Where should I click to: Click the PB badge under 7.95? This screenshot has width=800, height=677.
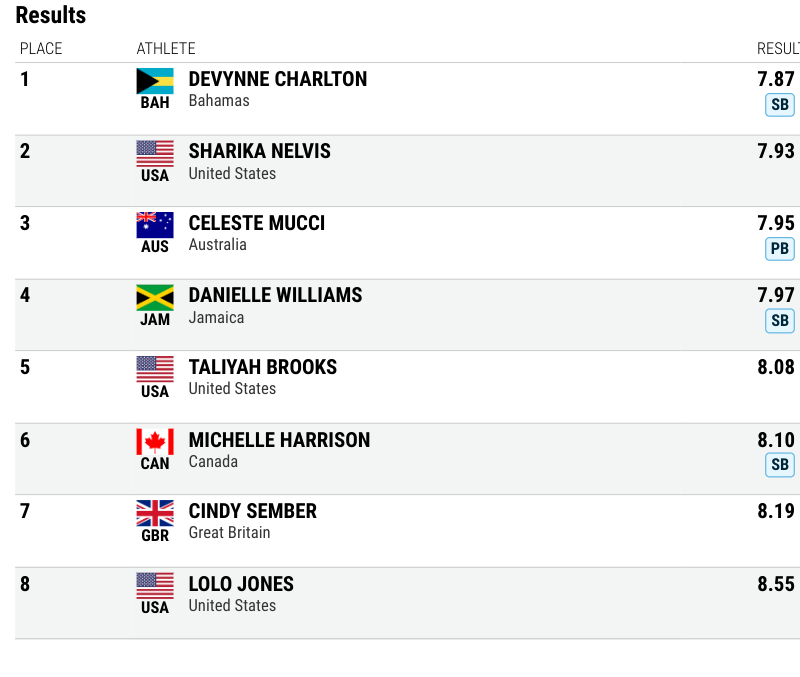780,249
